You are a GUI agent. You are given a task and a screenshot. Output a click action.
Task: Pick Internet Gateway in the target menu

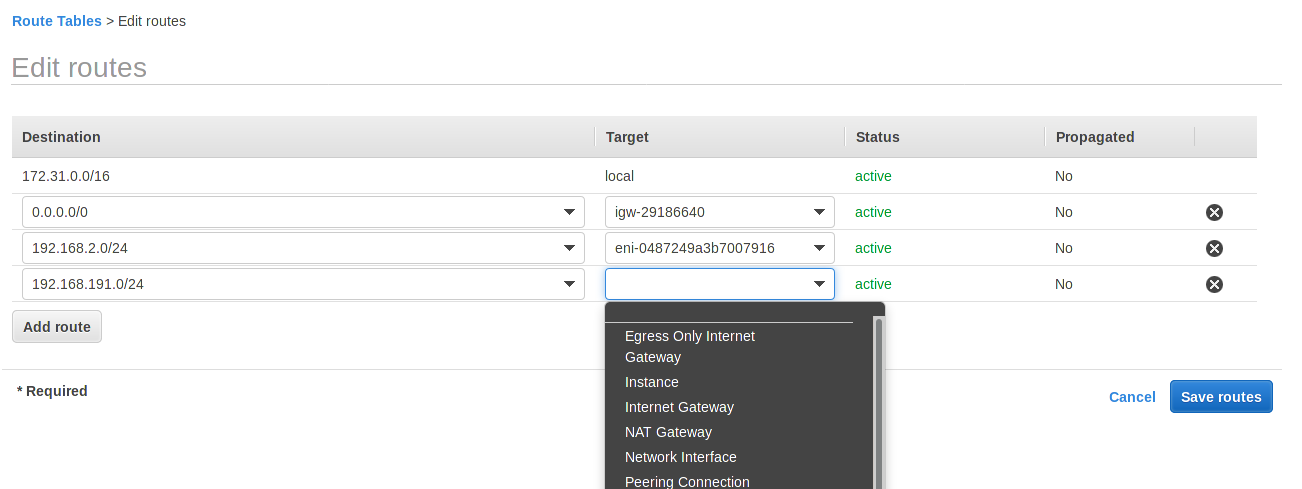coord(679,407)
